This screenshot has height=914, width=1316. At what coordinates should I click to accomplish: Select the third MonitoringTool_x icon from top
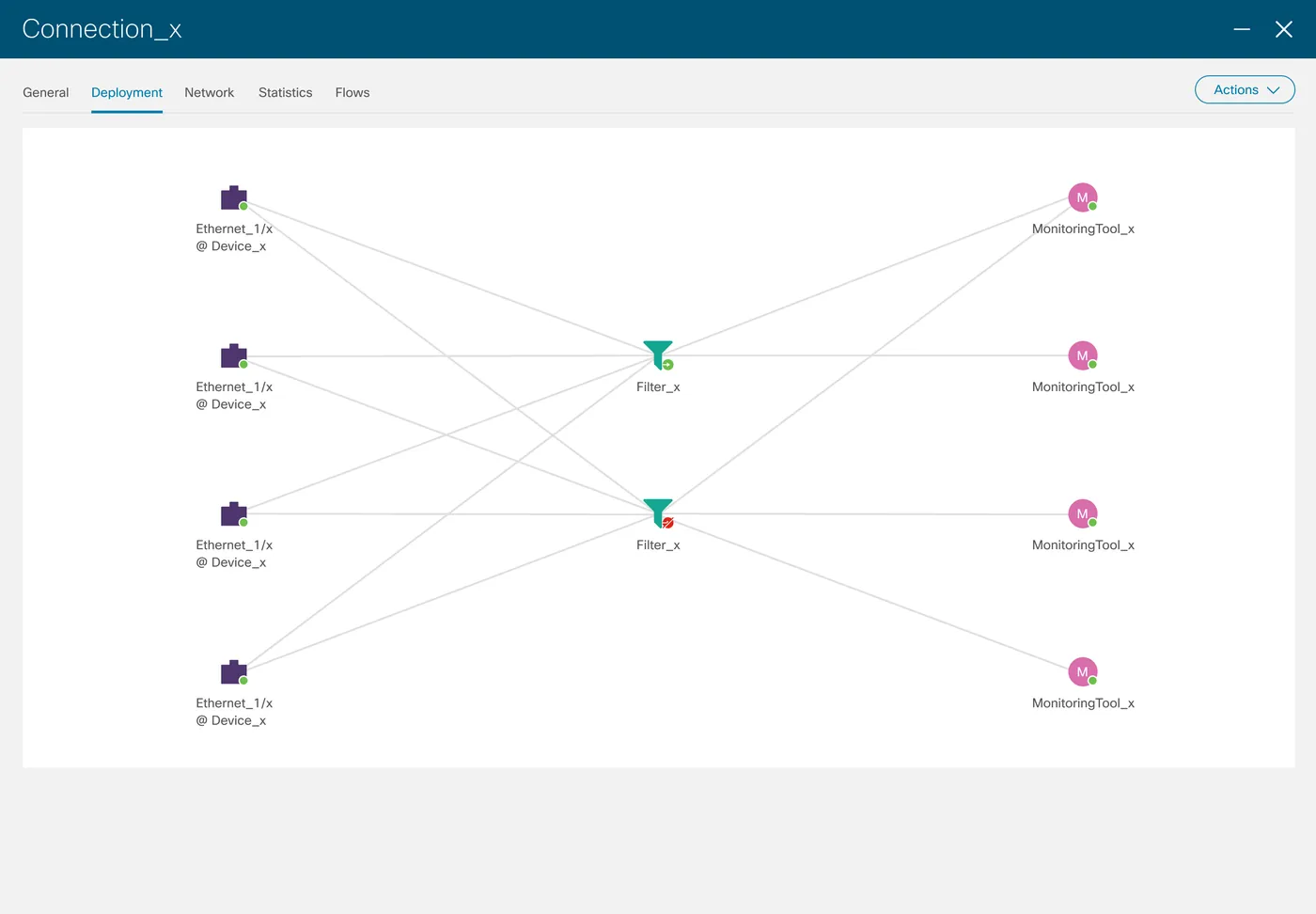(x=1083, y=513)
